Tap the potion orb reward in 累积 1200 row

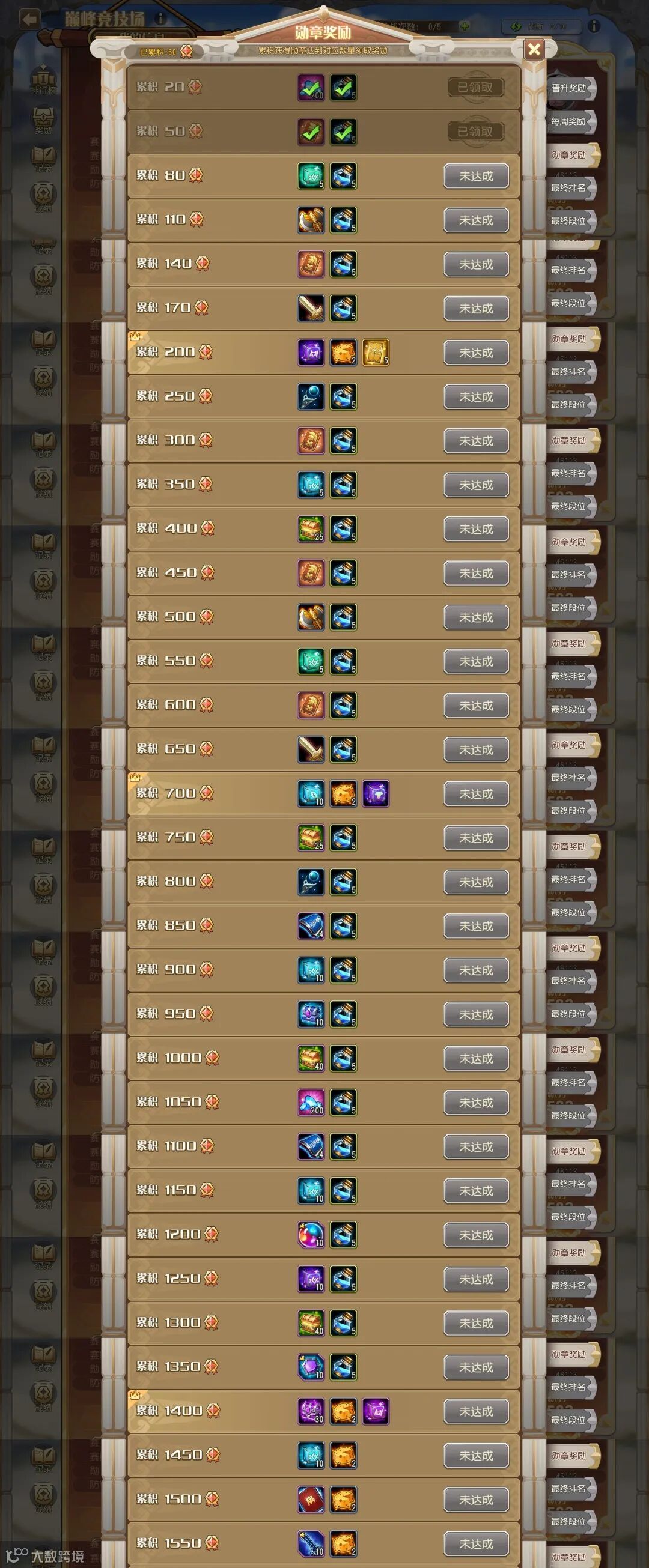(311, 1234)
